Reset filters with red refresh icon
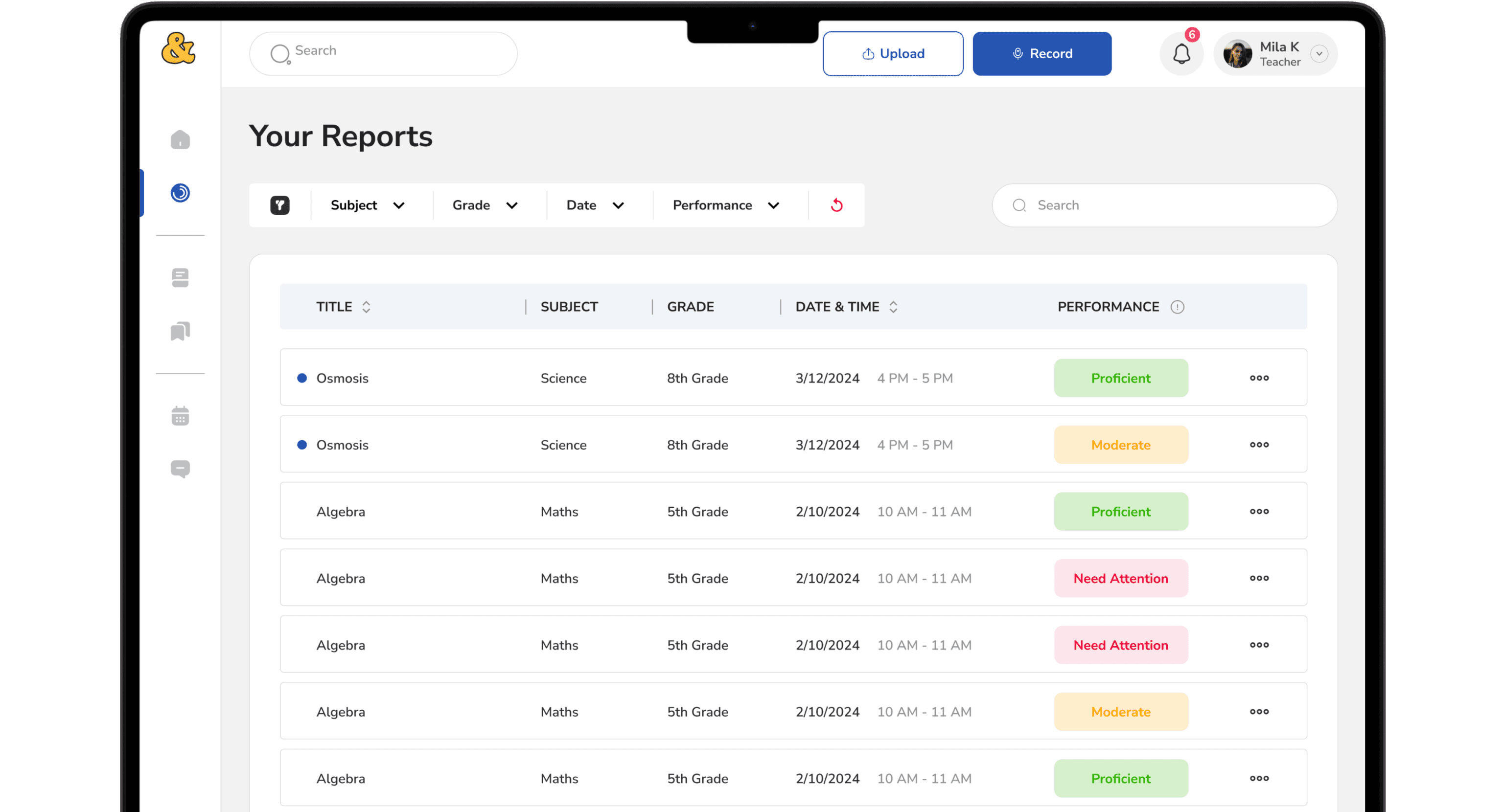Screen dimensions: 1504x812 (x=836, y=205)
